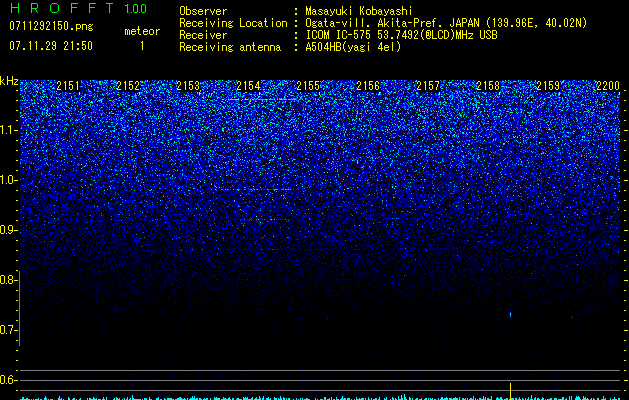
Task: Click the ICOM IC-575 receiver text
Action: 401,35
